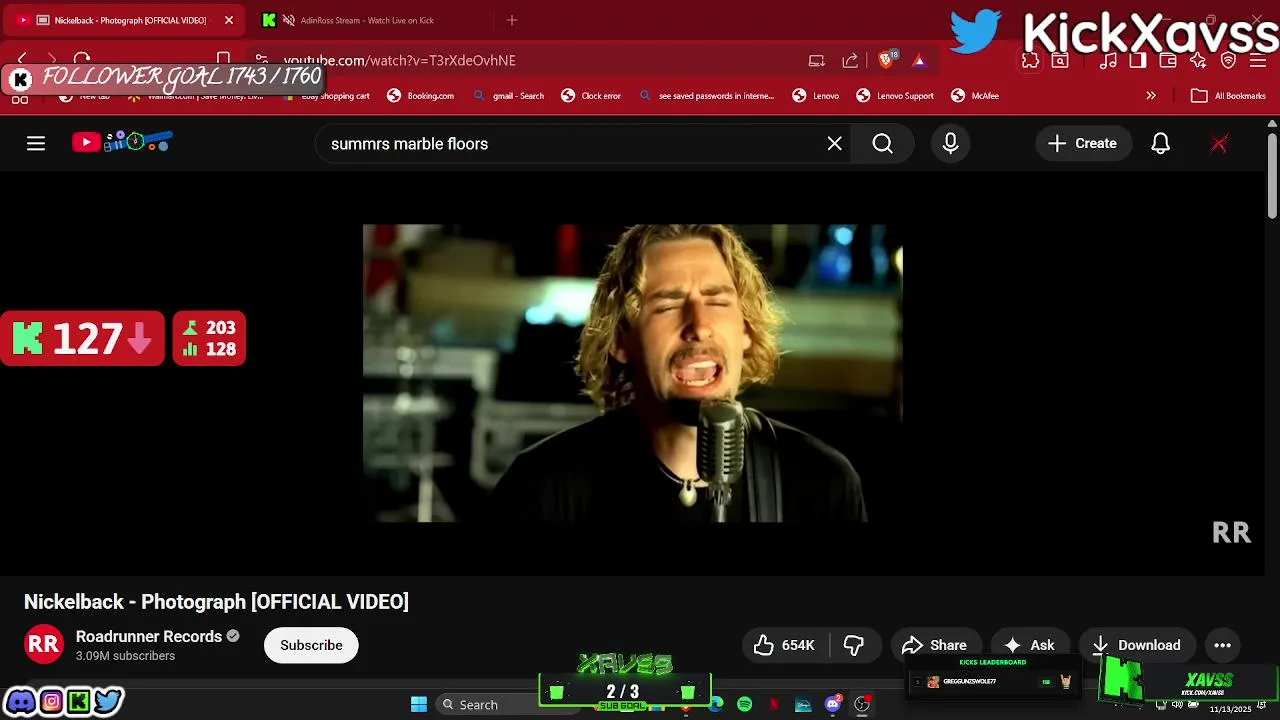Start voice search with the microphone
This screenshot has height=720, width=1280.
950,143
